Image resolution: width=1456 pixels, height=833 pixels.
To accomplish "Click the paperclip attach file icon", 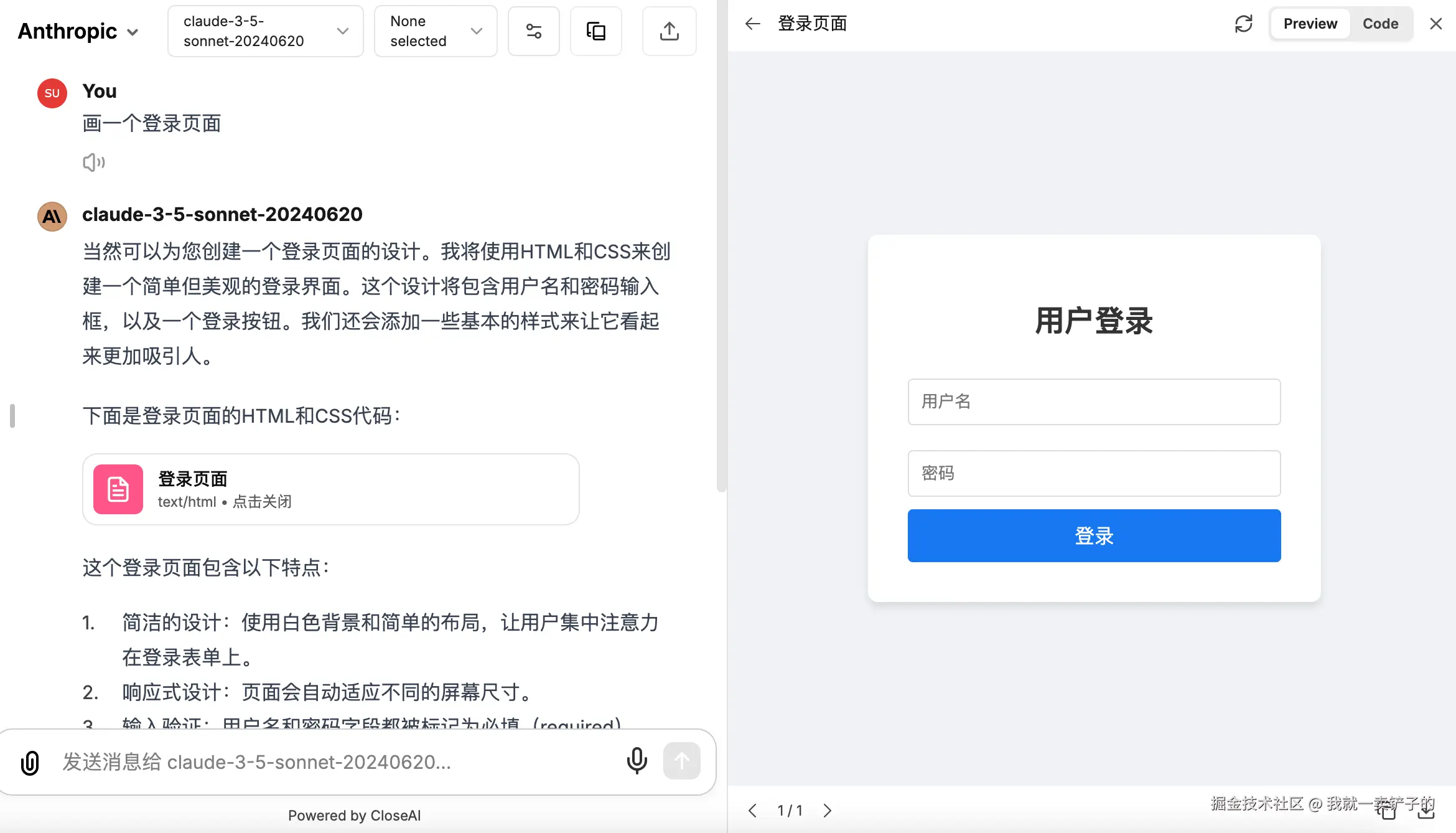I will [30, 762].
